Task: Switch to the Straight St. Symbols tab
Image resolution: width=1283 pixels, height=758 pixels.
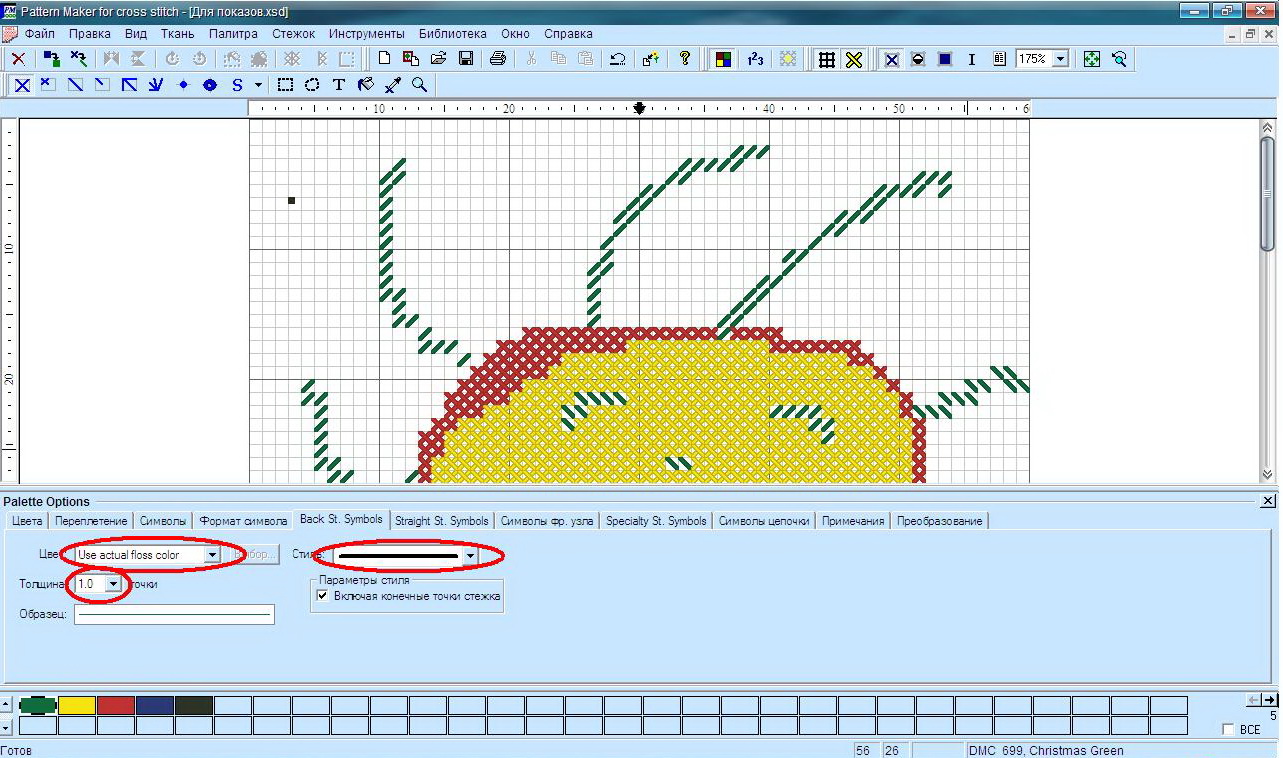Action: pyautogui.click(x=441, y=521)
